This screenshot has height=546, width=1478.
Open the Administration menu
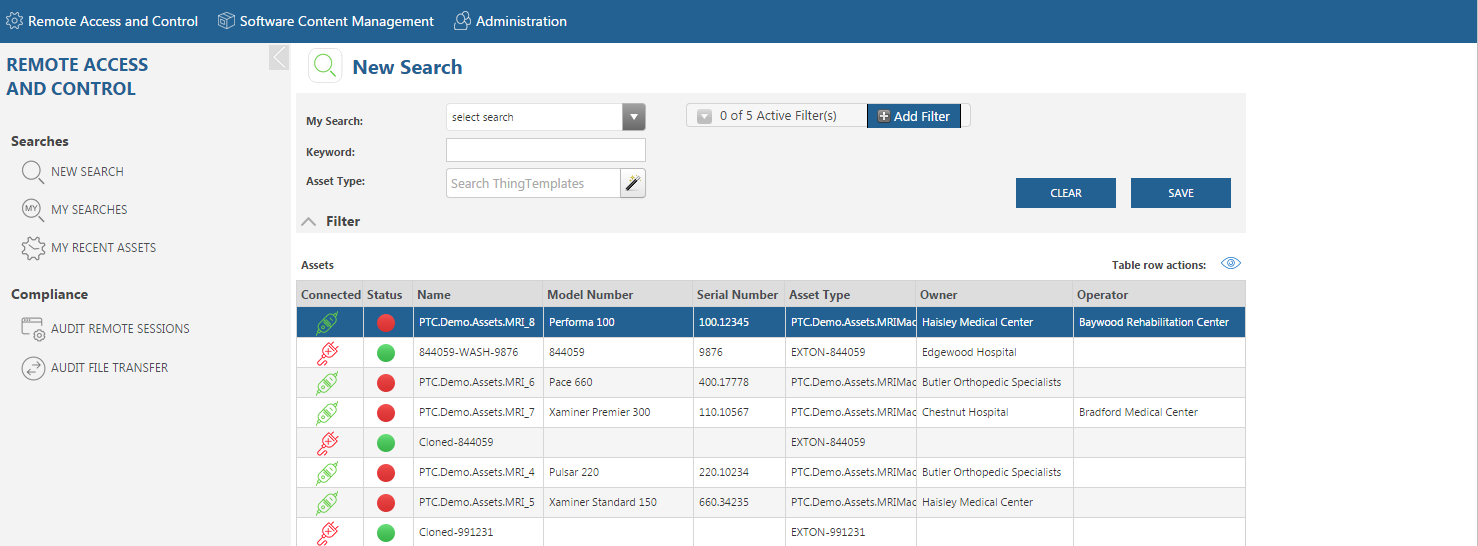(510, 21)
